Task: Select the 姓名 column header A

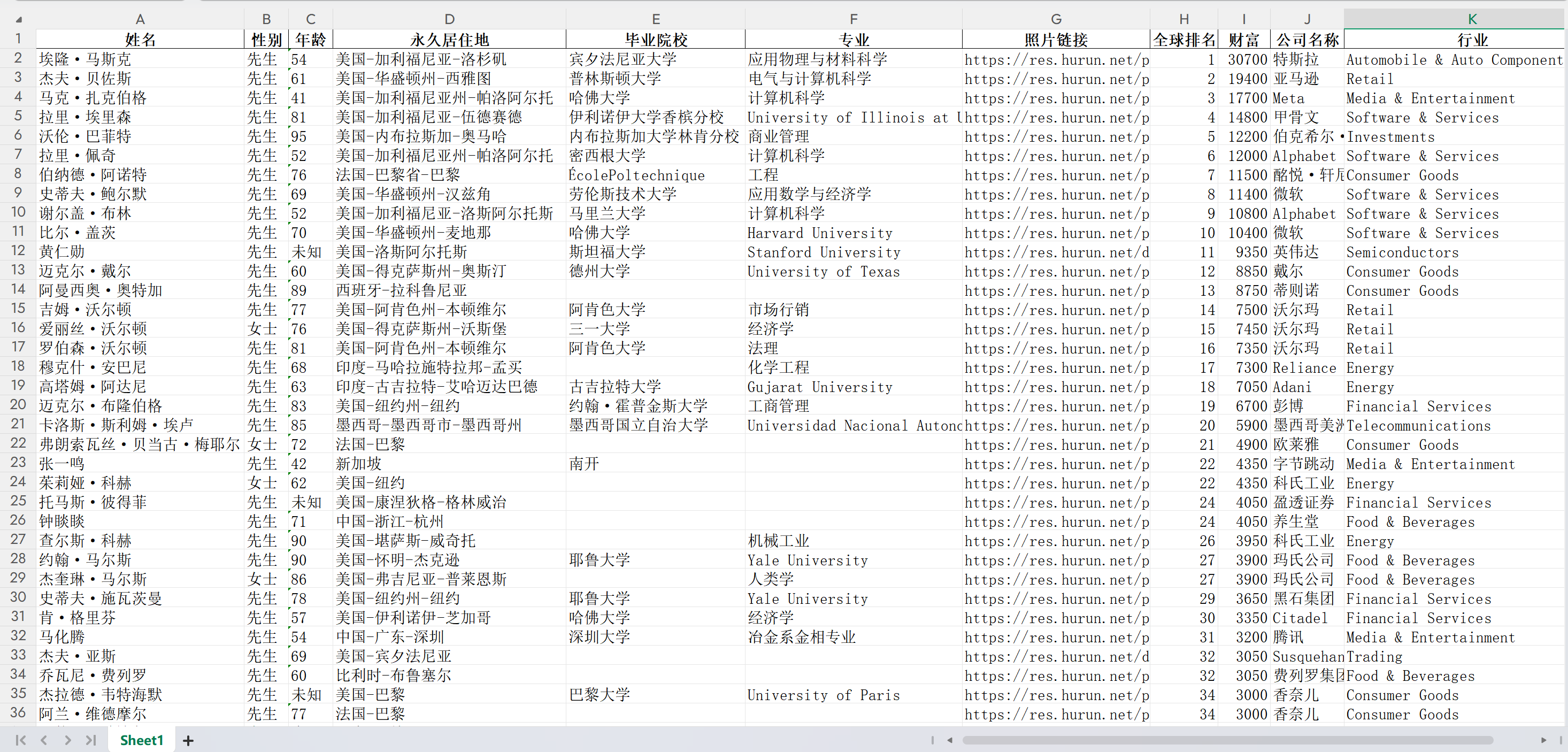Action: click(x=140, y=18)
